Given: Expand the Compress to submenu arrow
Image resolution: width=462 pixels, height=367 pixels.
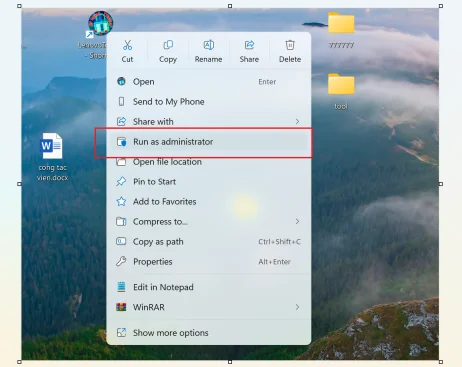Looking at the screenshot, I should click(x=297, y=221).
